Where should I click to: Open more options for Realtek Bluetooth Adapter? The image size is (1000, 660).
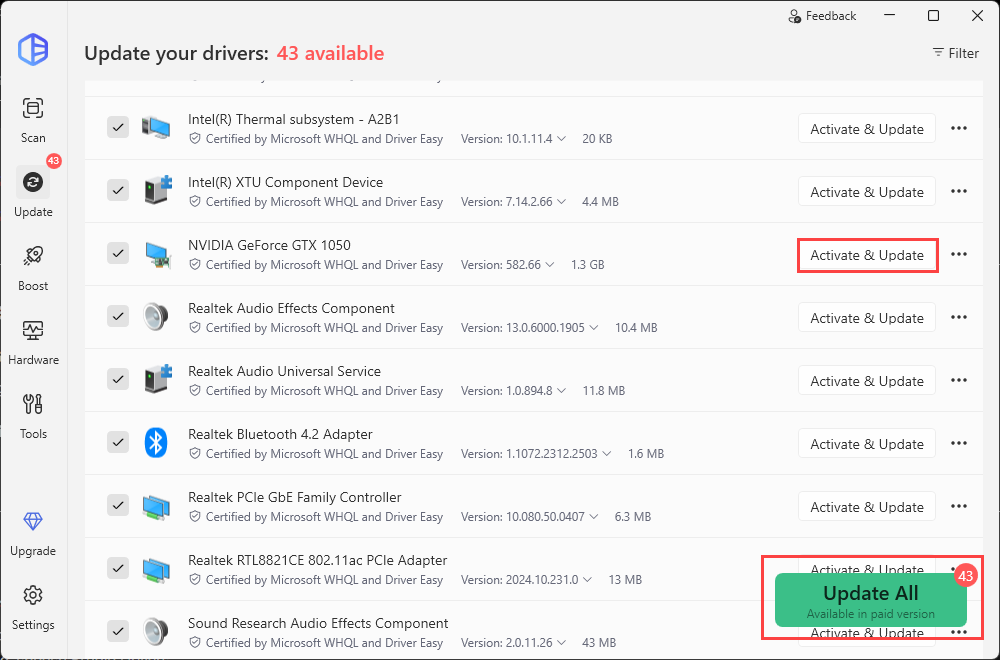tap(959, 443)
